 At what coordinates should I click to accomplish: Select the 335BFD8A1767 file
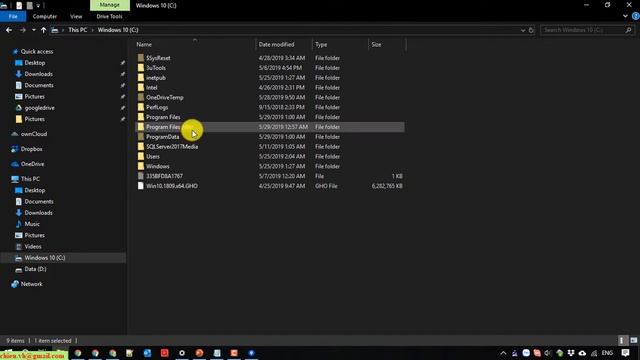pos(164,176)
